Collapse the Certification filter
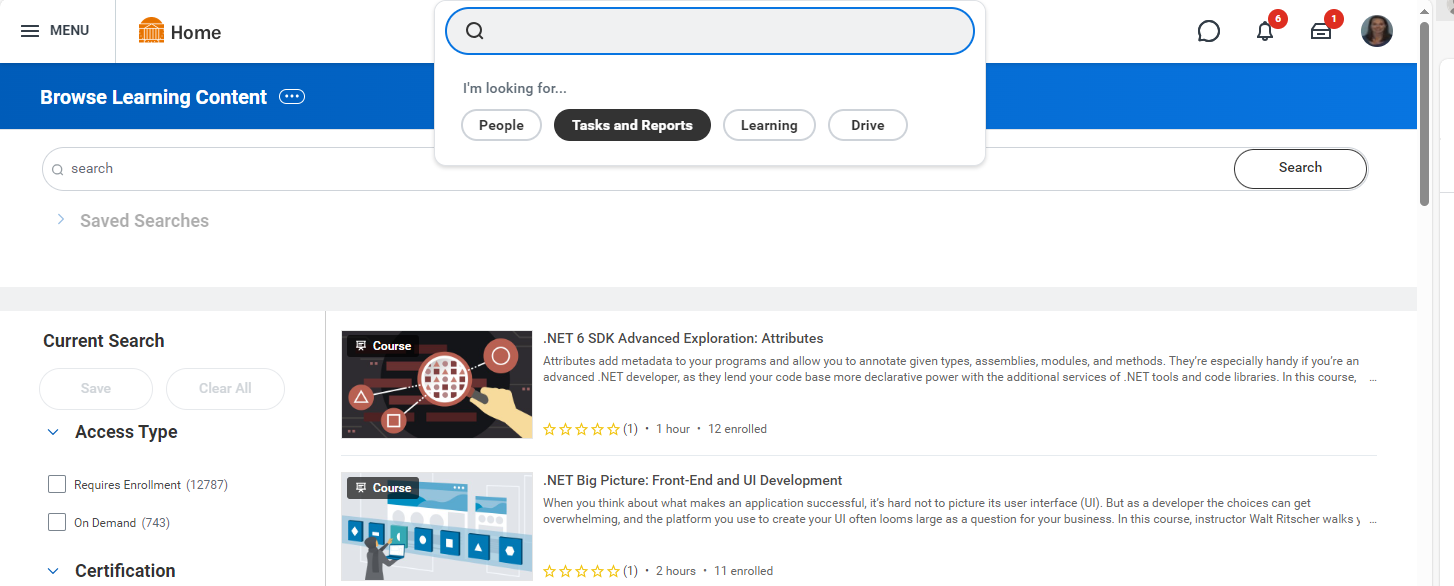The width and height of the screenshot is (1454, 586). (x=53, y=571)
